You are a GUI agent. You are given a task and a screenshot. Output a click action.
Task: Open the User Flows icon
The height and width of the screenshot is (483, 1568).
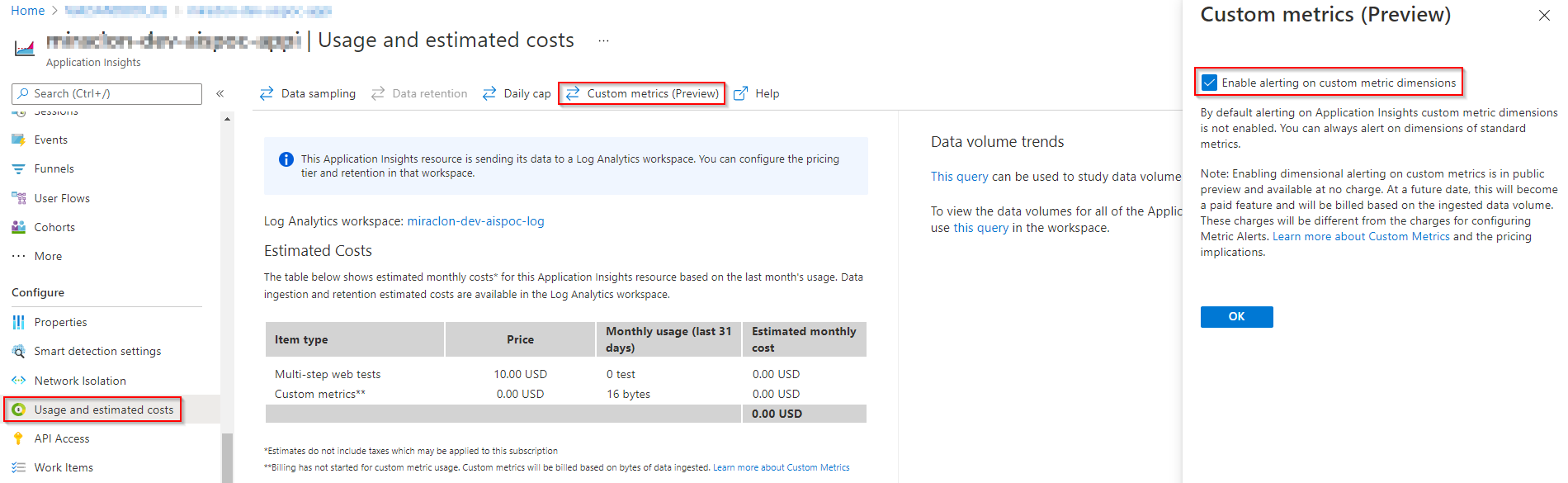click(x=19, y=198)
